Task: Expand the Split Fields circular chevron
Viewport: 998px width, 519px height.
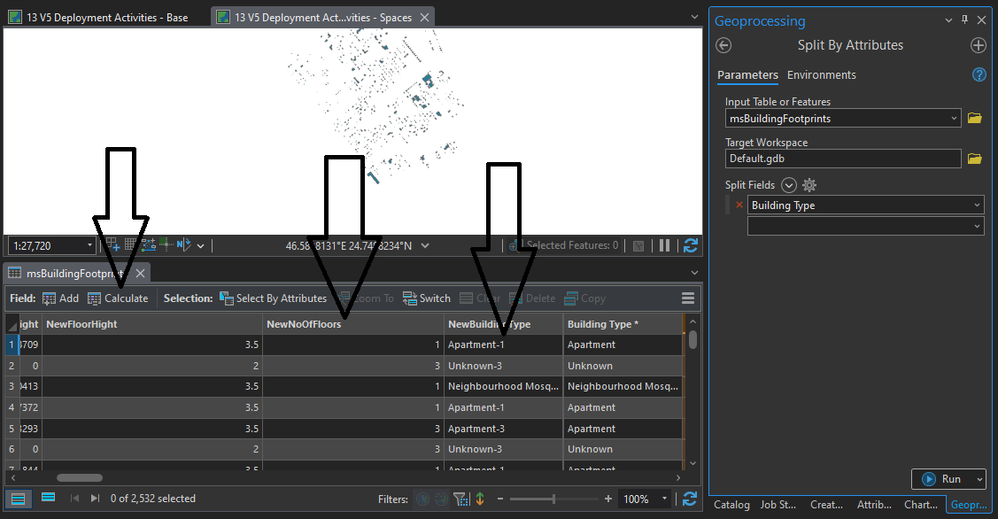Action: click(789, 185)
